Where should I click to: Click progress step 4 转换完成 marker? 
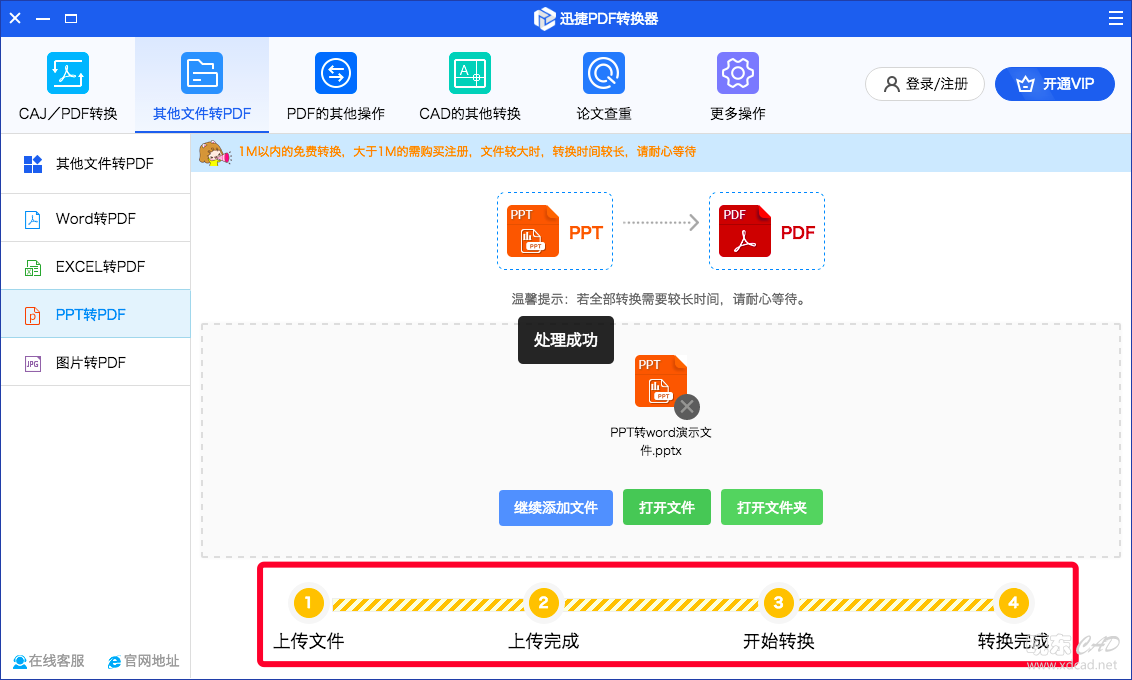(1013, 602)
